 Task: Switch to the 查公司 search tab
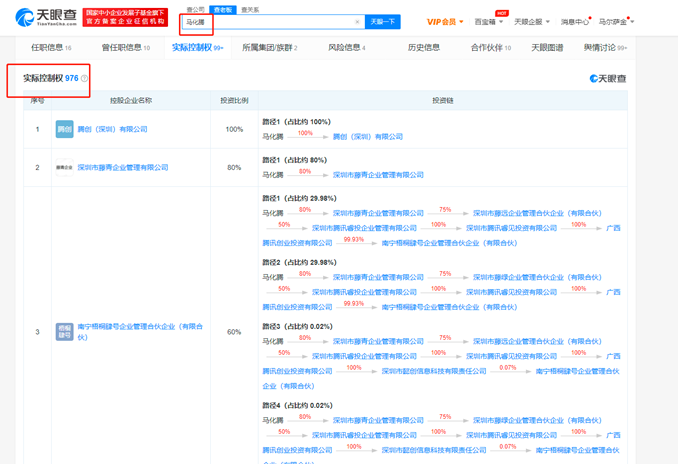coord(195,10)
